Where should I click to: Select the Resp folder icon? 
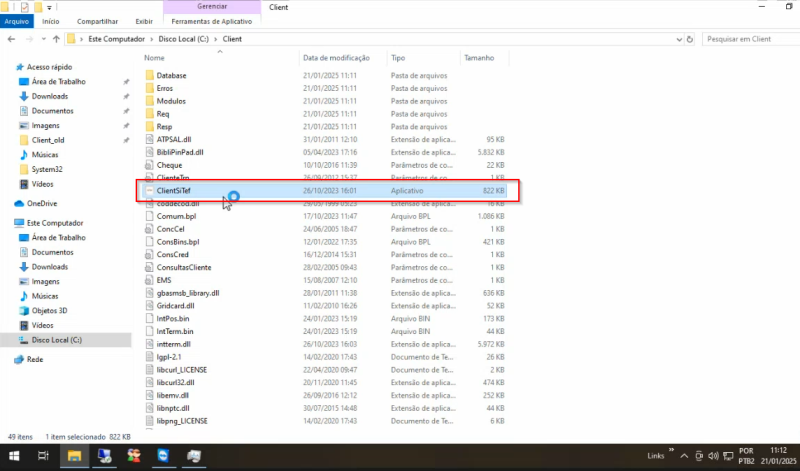click(149, 126)
